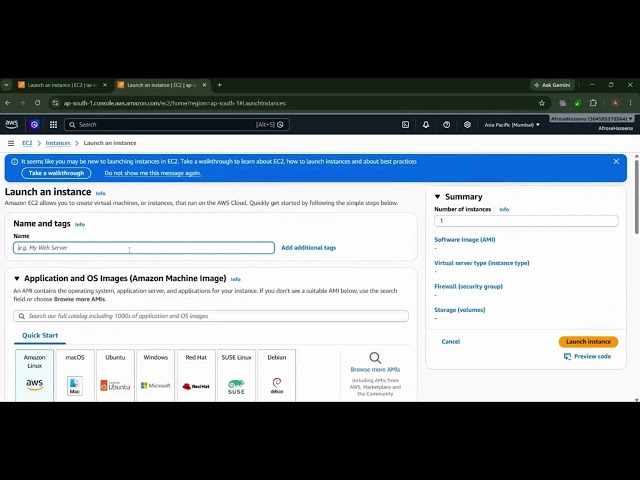
Task: Open the Asia Pacific (Mumbai) region dropdown
Action: 512,125
